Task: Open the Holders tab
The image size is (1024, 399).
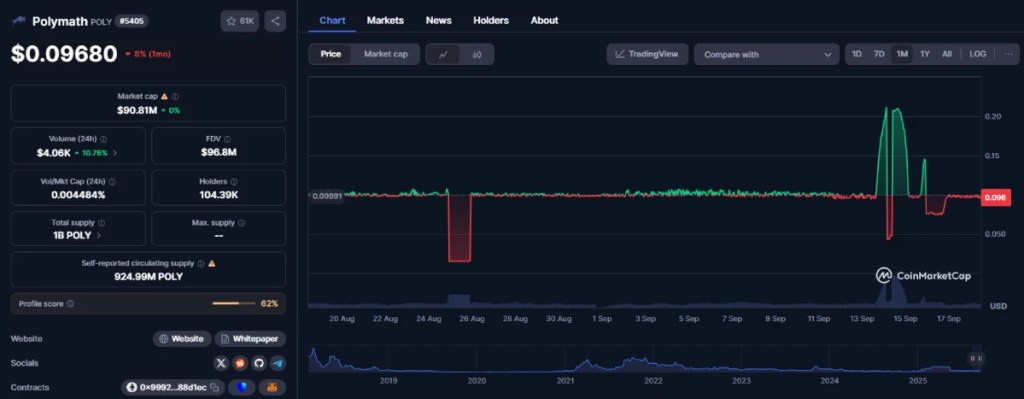Action: pyautogui.click(x=491, y=20)
